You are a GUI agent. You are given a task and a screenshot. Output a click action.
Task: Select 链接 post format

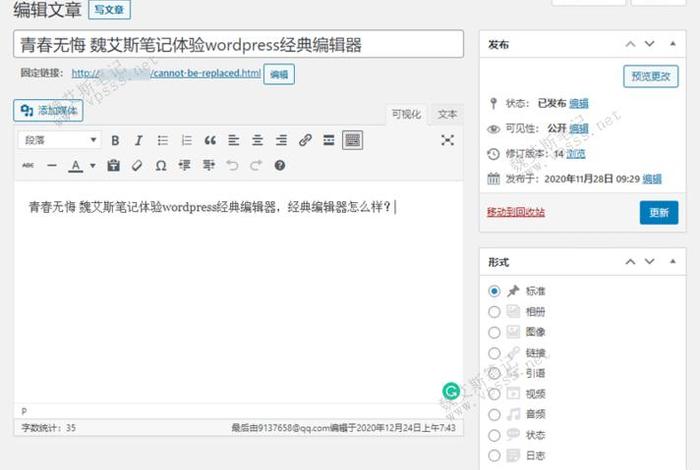pyautogui.click(x=494, y=353)
